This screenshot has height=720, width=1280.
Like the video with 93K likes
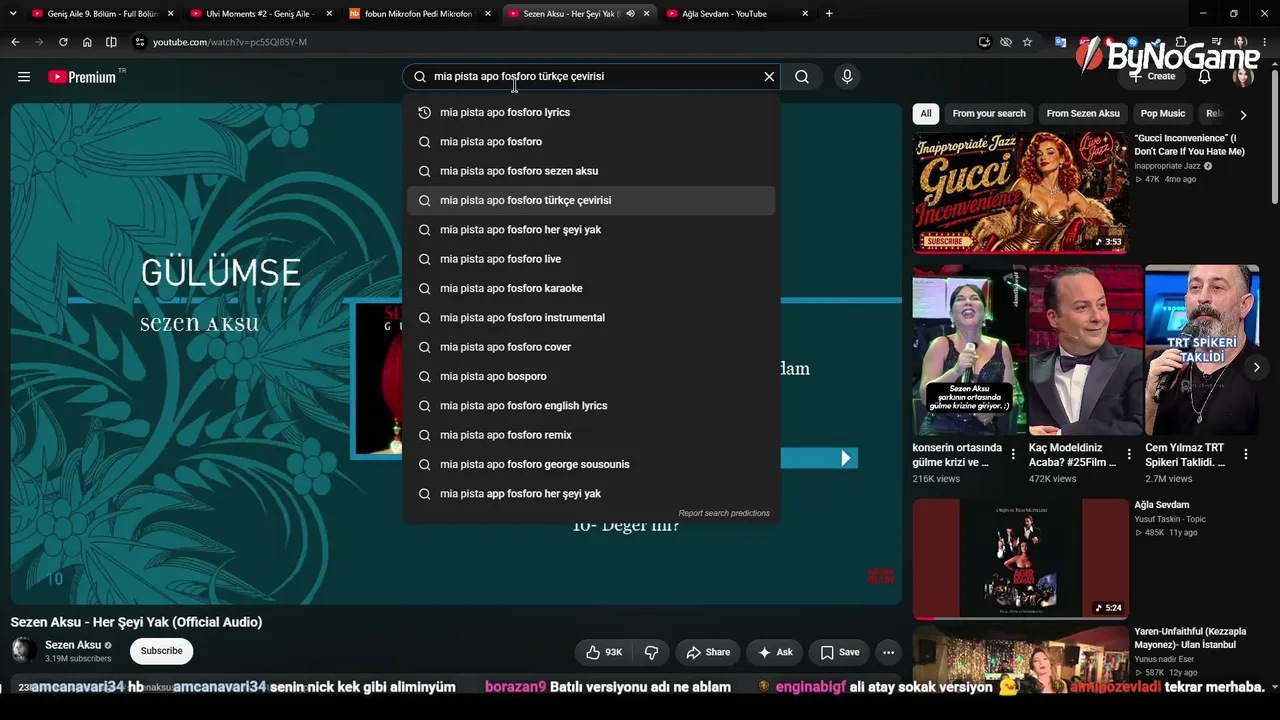point(604,652)
